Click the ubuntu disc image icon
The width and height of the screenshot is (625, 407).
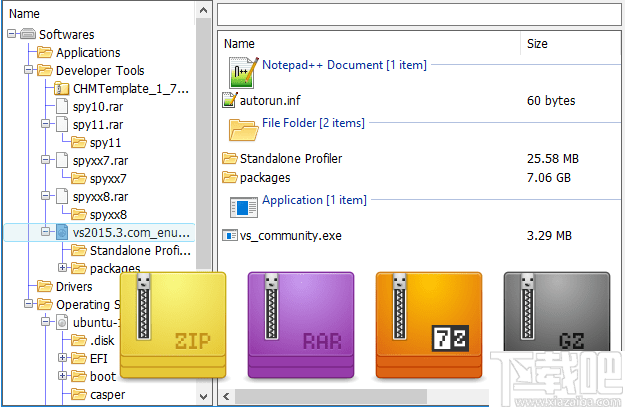coord(62,322)
